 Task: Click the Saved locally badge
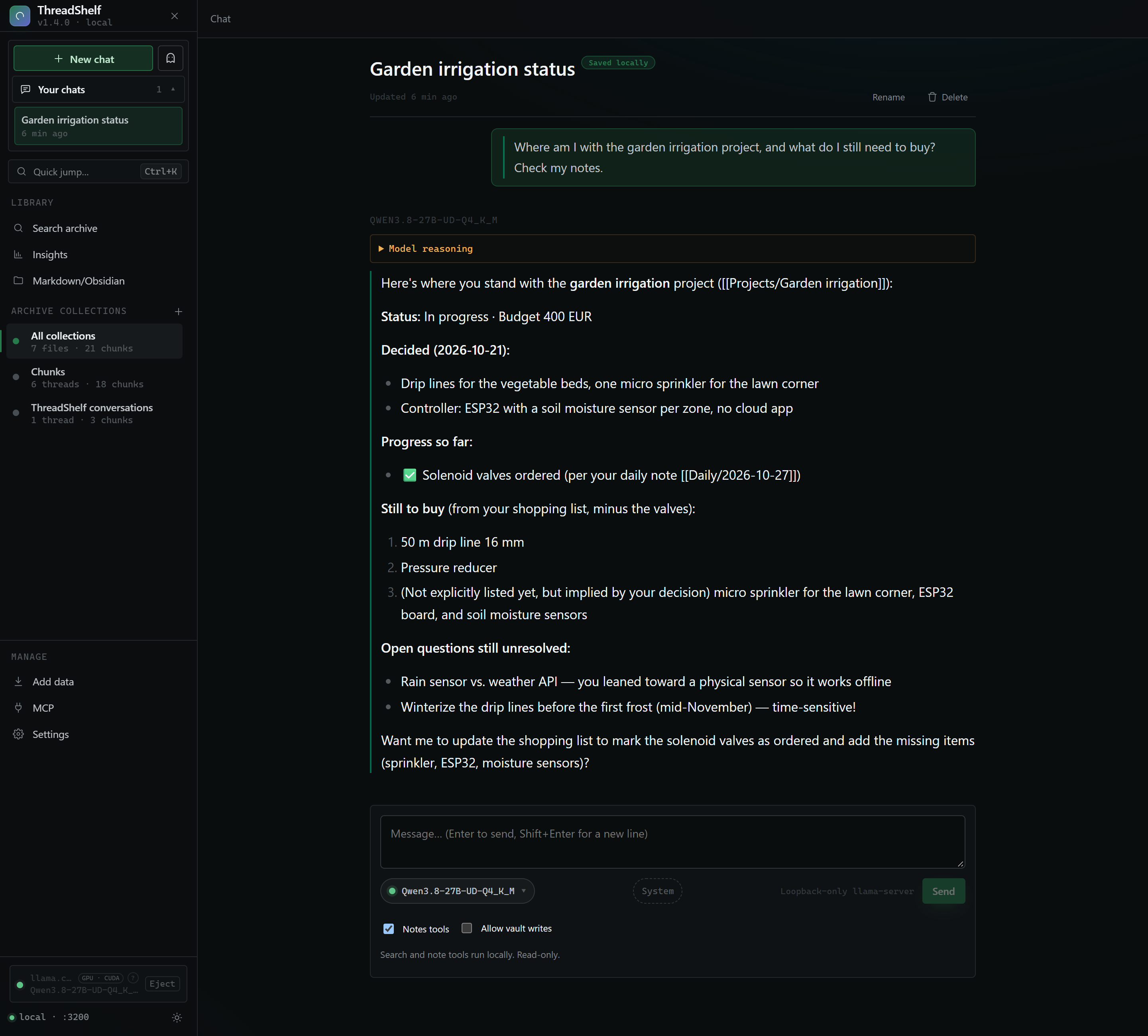(618, 63)
